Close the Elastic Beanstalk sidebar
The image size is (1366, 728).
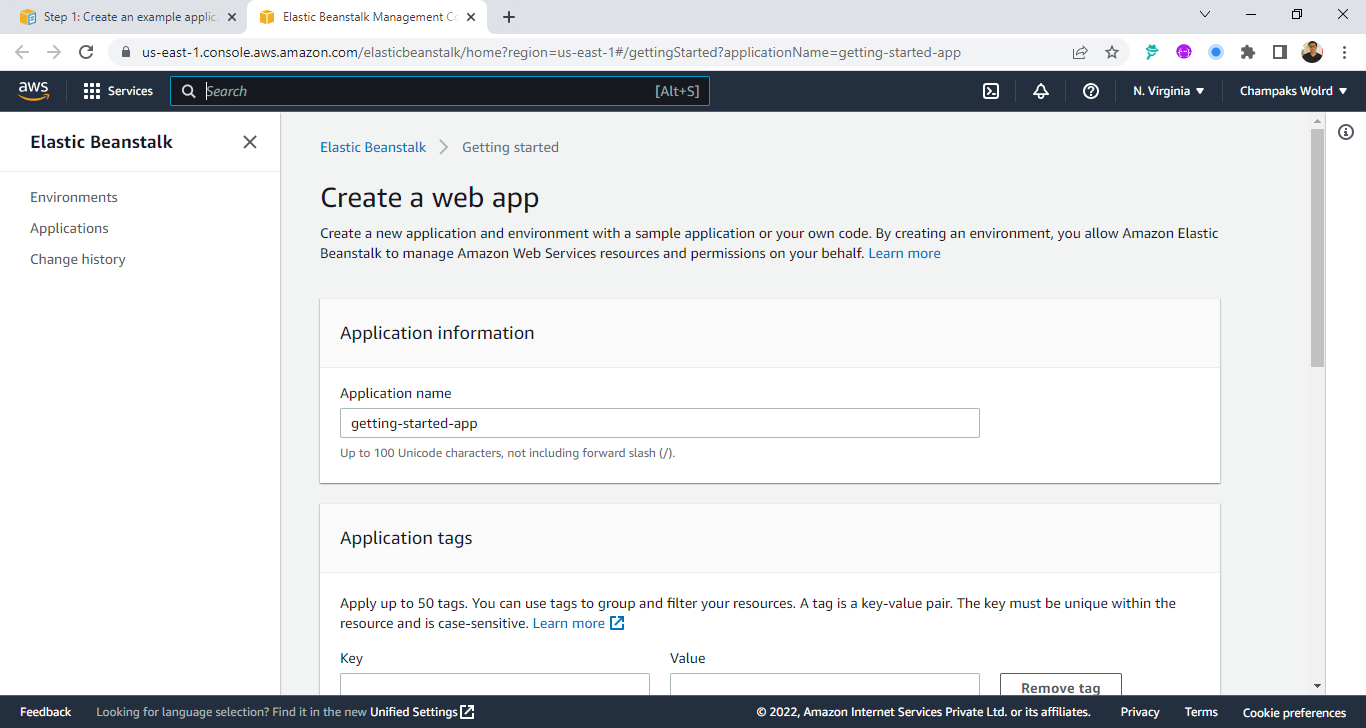click(250, 142)
